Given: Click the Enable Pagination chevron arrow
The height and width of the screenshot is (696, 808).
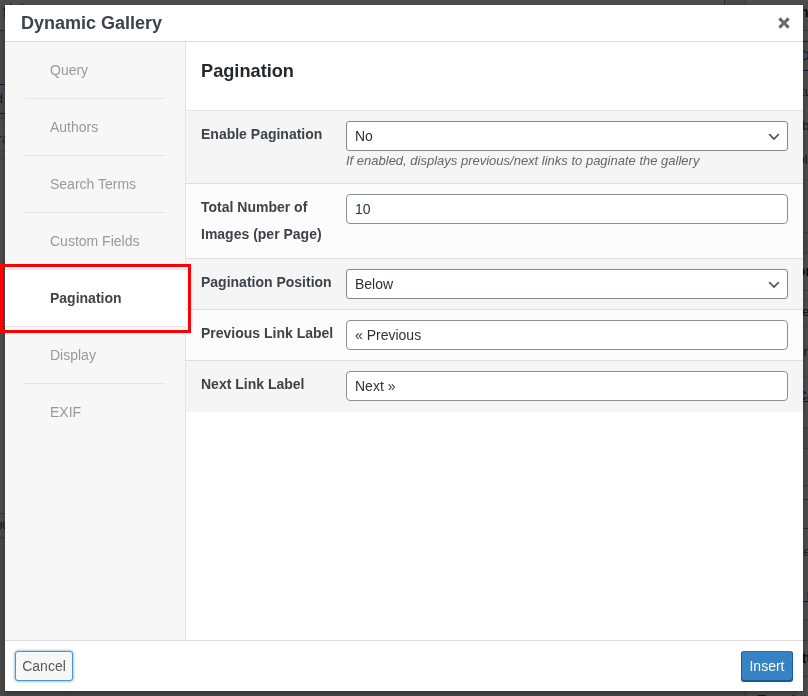Looking at the screenshot, I should point(773,136).
